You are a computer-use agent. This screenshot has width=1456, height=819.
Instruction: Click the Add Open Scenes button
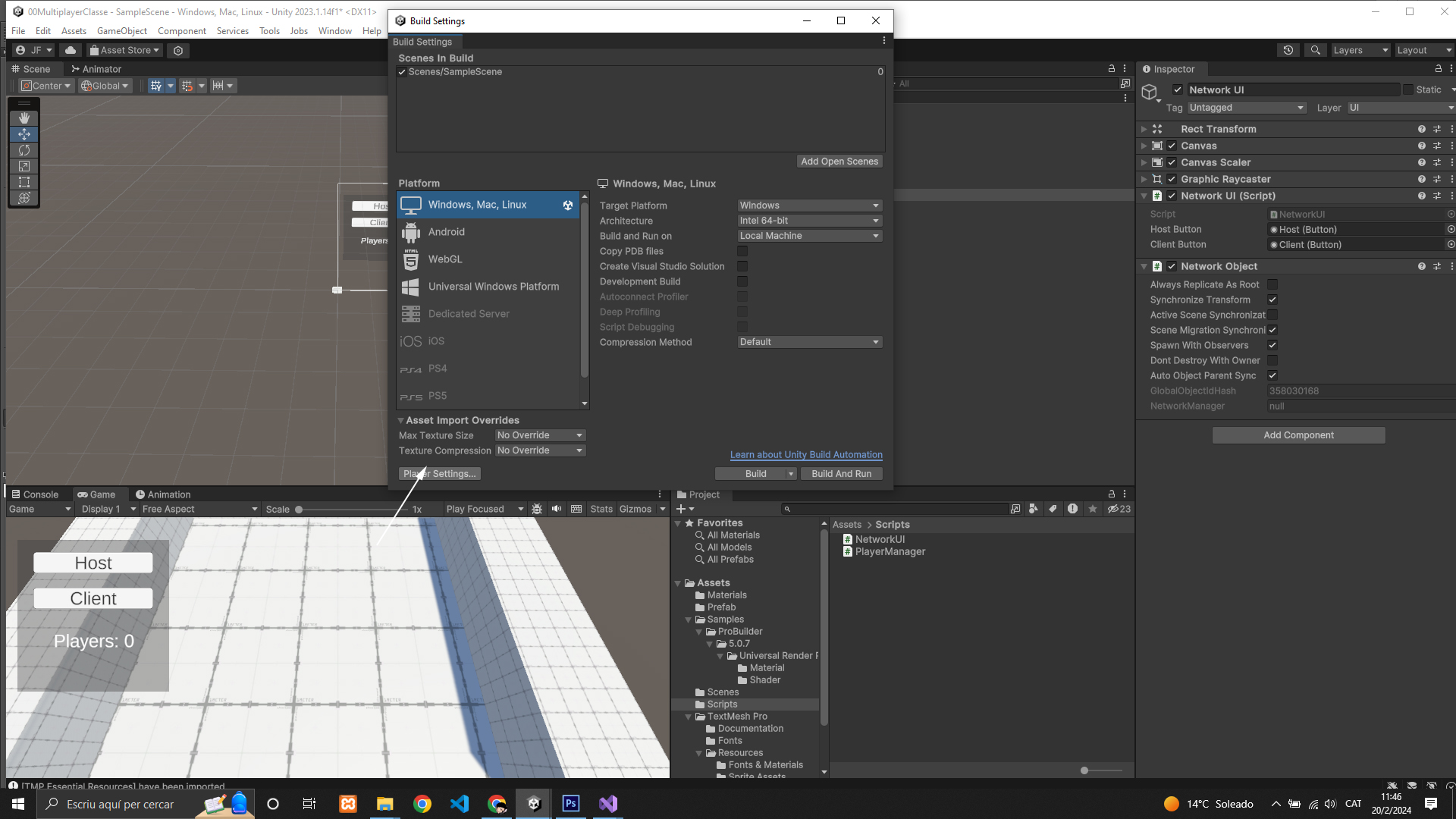pos(839,162)
